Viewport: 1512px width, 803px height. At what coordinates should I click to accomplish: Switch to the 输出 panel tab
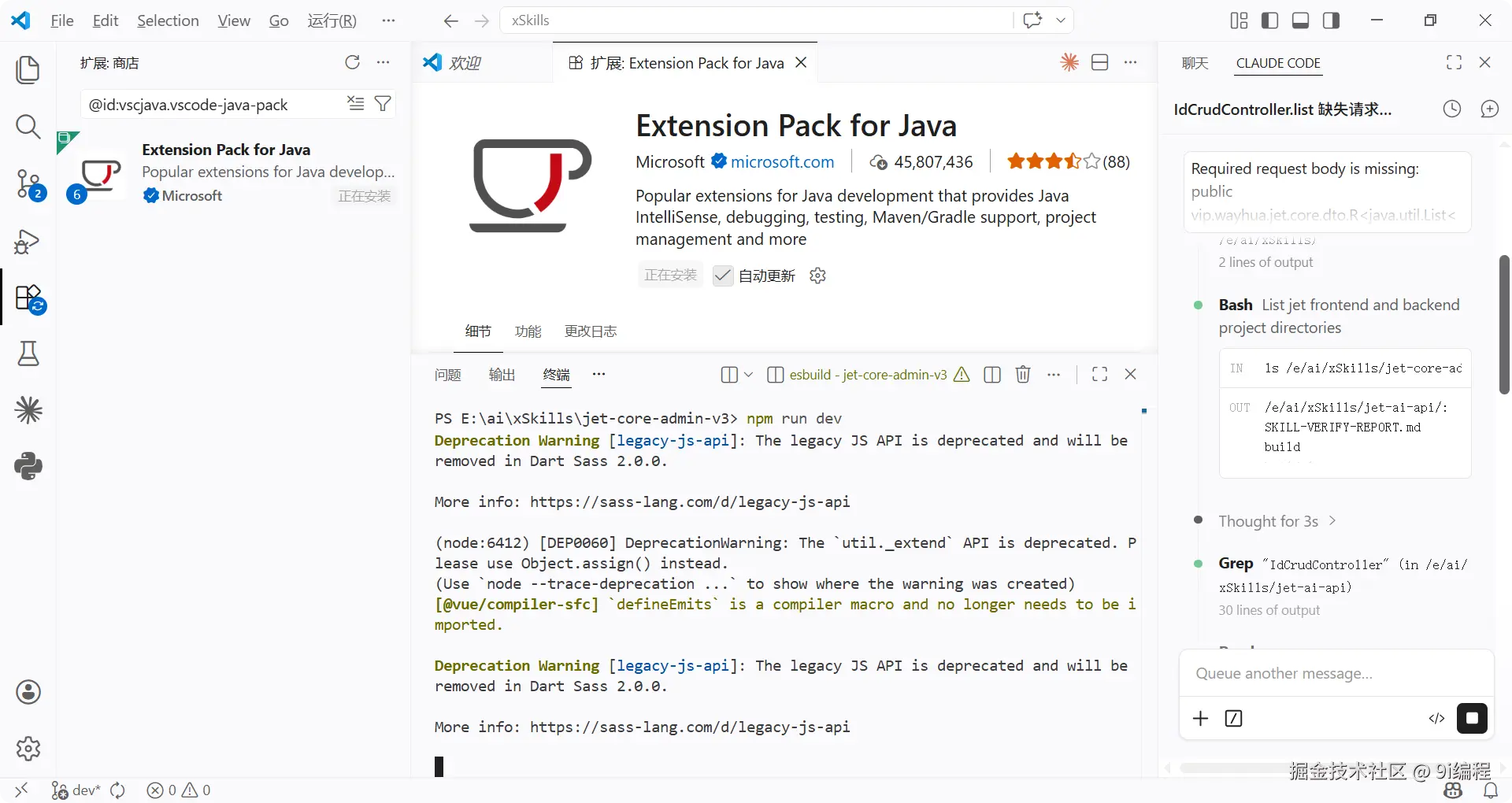[502, 375]
